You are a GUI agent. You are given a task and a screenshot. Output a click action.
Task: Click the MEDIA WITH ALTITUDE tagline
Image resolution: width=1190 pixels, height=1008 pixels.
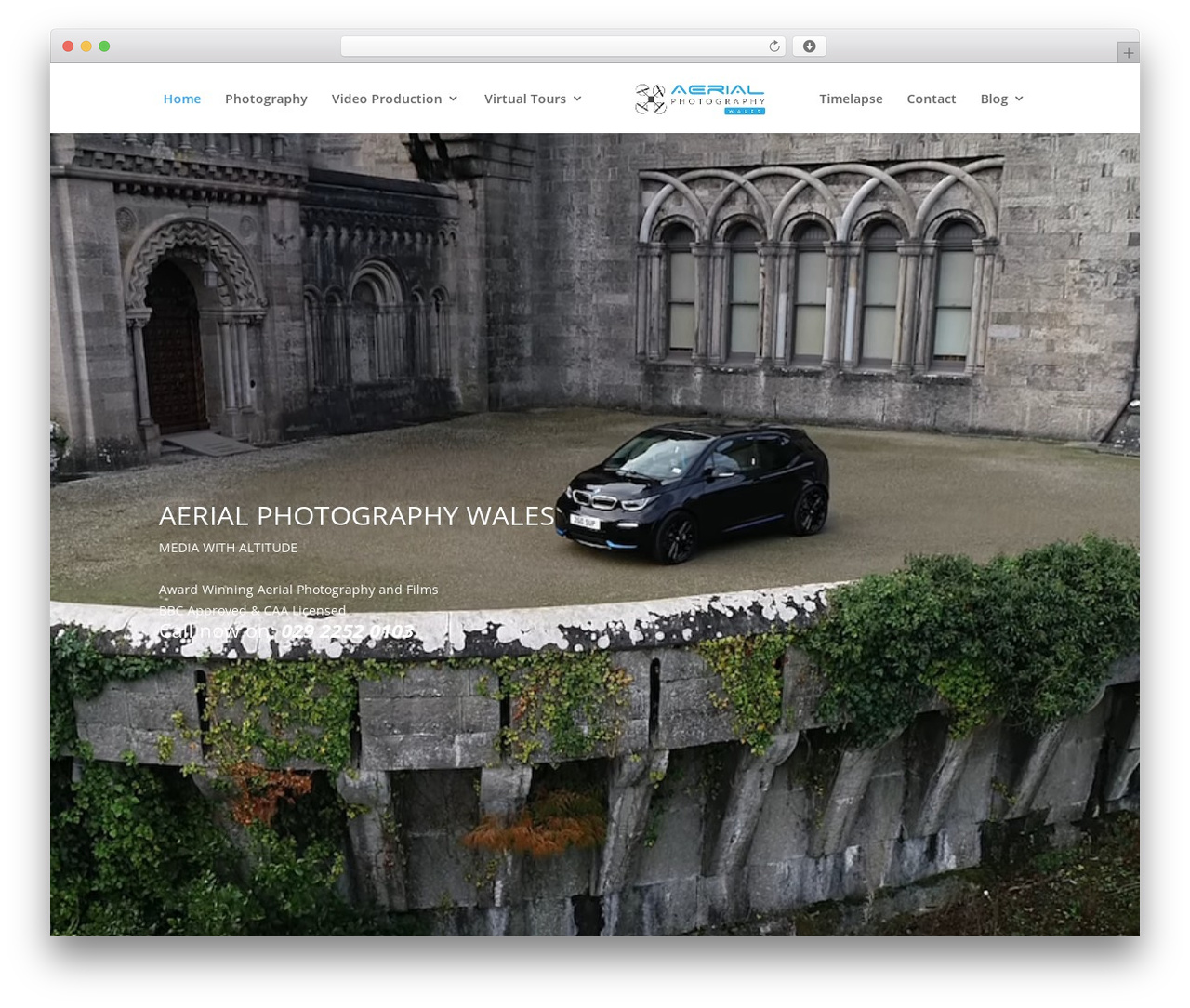[228, 548]
